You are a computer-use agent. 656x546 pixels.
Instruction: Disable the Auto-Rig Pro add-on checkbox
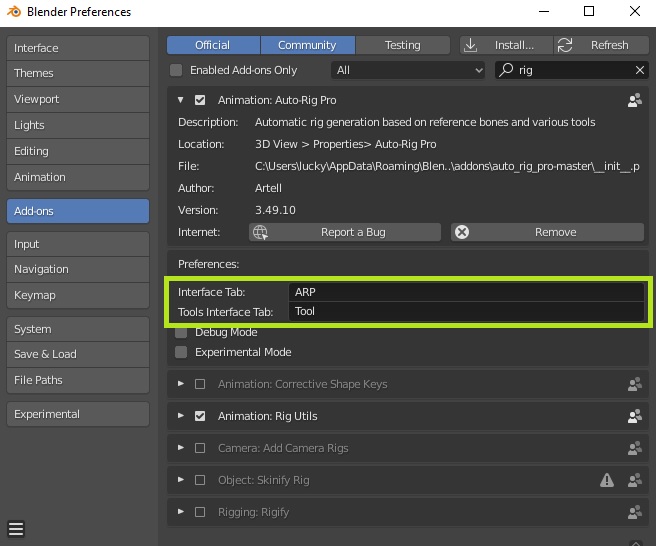coord(200,100)
